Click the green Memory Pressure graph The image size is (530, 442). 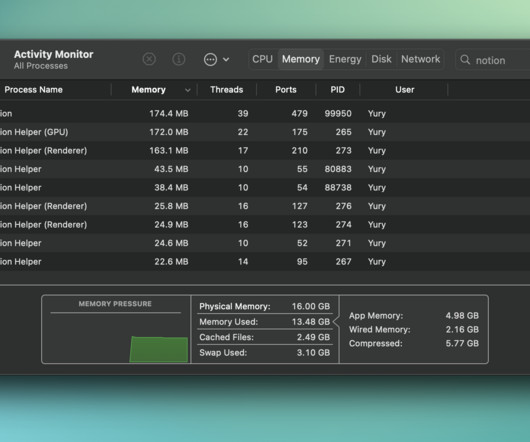[159, 349]
